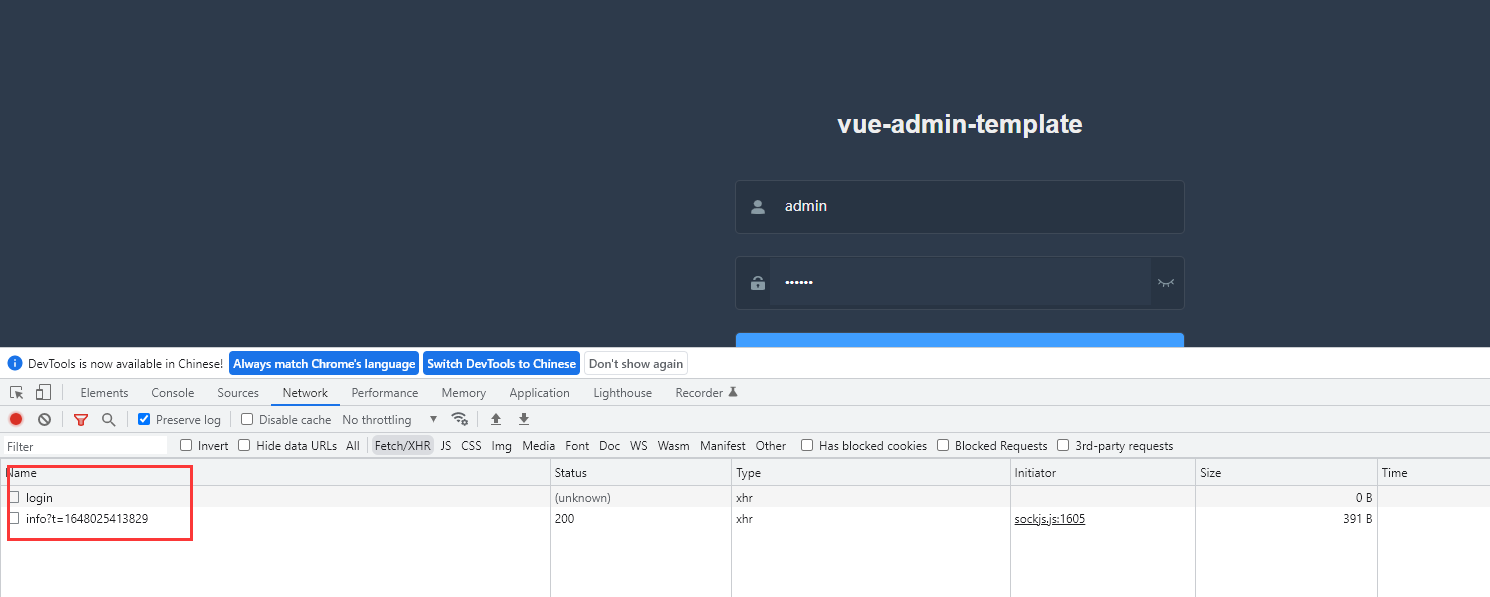Reveal the entered password

[1166, 283]
